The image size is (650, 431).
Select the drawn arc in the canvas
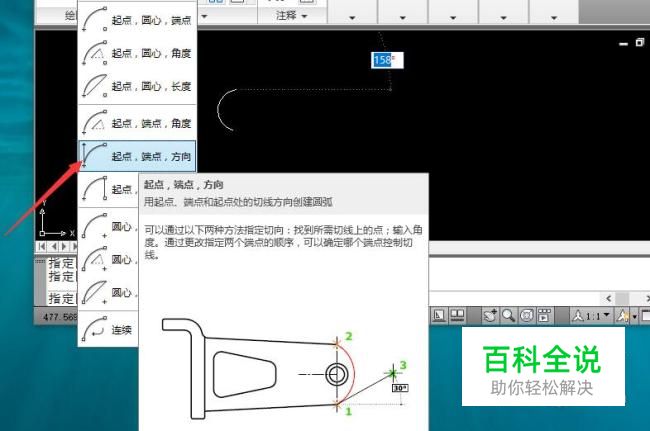(218, 109)
